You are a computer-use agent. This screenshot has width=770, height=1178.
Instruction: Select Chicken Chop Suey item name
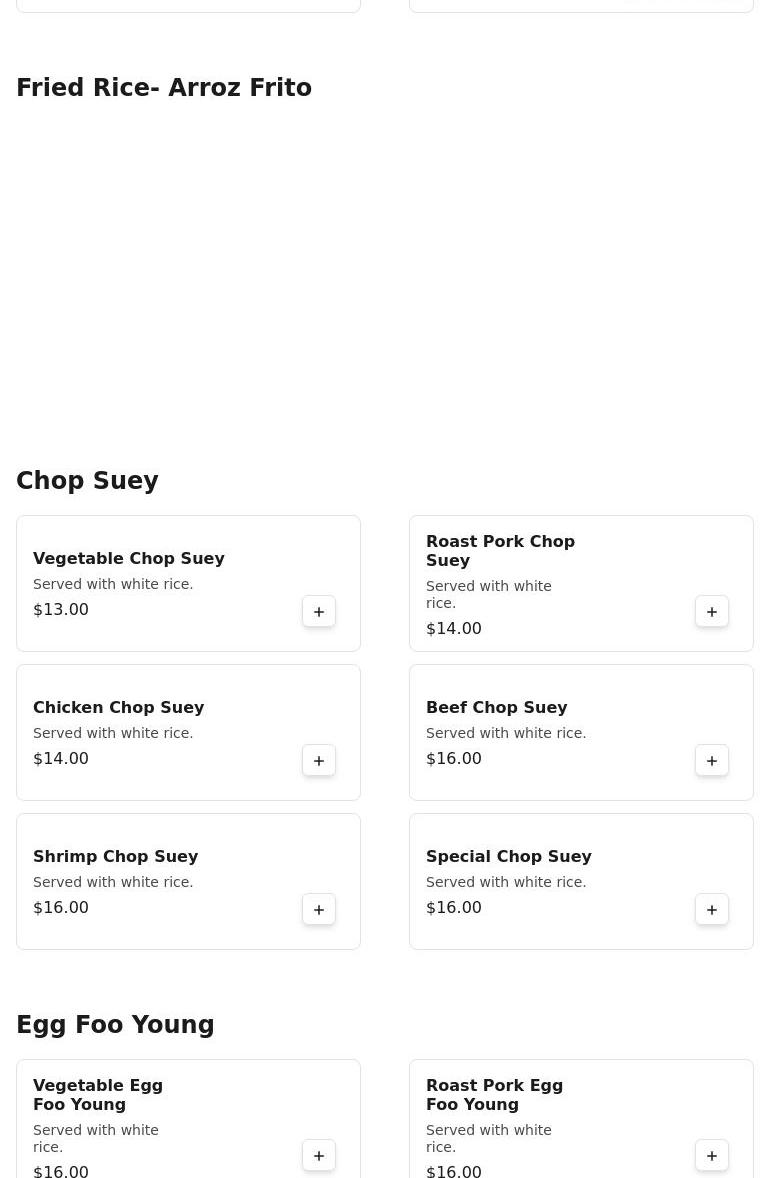click(118, 707)
